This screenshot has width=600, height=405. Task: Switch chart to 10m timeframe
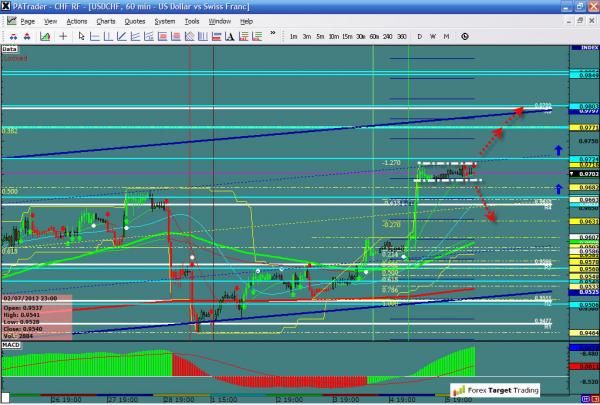(x=334, y=37)
